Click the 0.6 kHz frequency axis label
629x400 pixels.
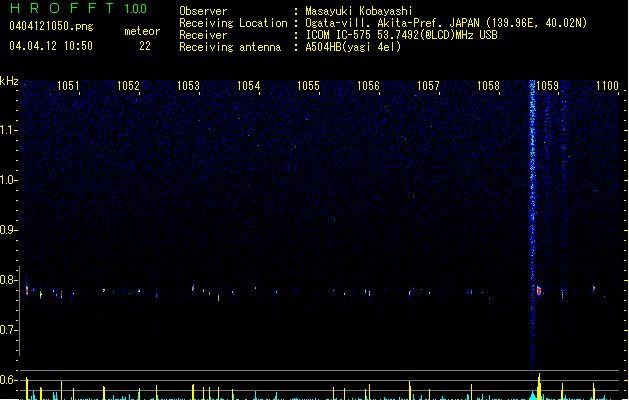(8, 380)
